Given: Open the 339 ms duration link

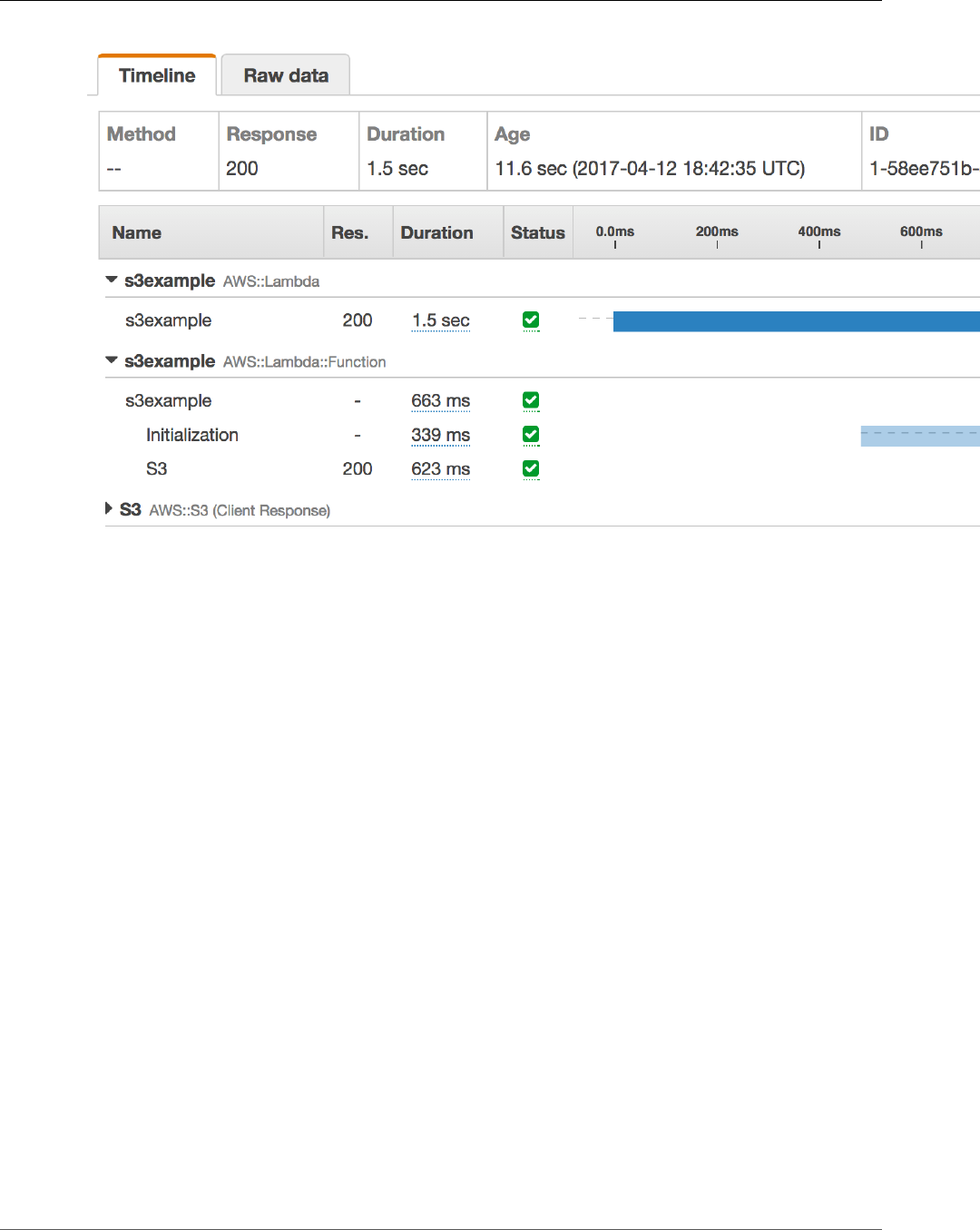Looking at the screenshot, I should pos(441,435).
